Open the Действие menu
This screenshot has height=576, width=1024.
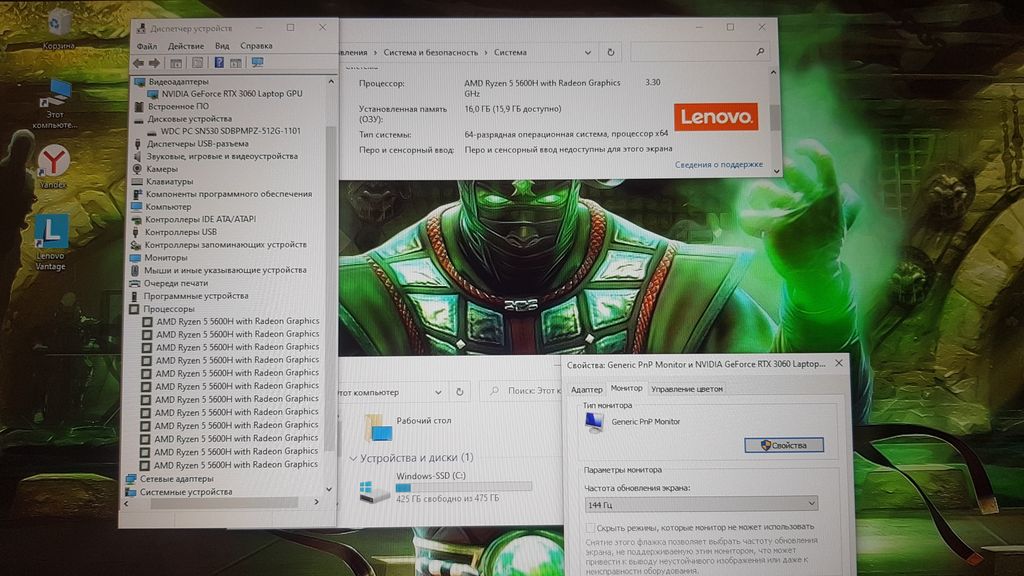pos(186,46)
